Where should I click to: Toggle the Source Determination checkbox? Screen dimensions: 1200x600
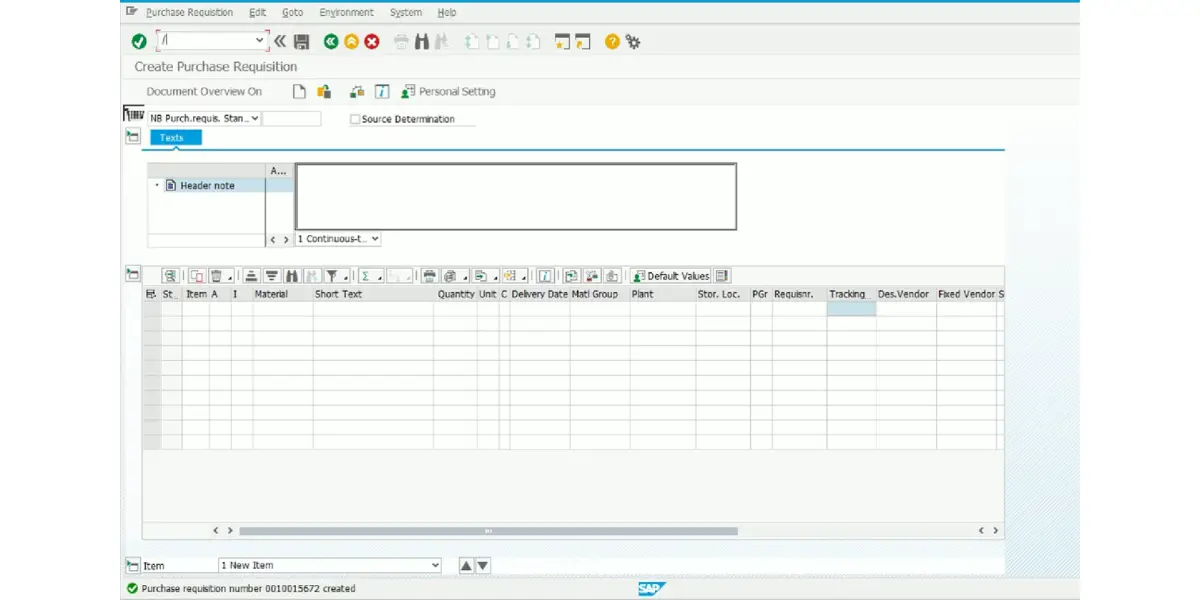[355, 119]
